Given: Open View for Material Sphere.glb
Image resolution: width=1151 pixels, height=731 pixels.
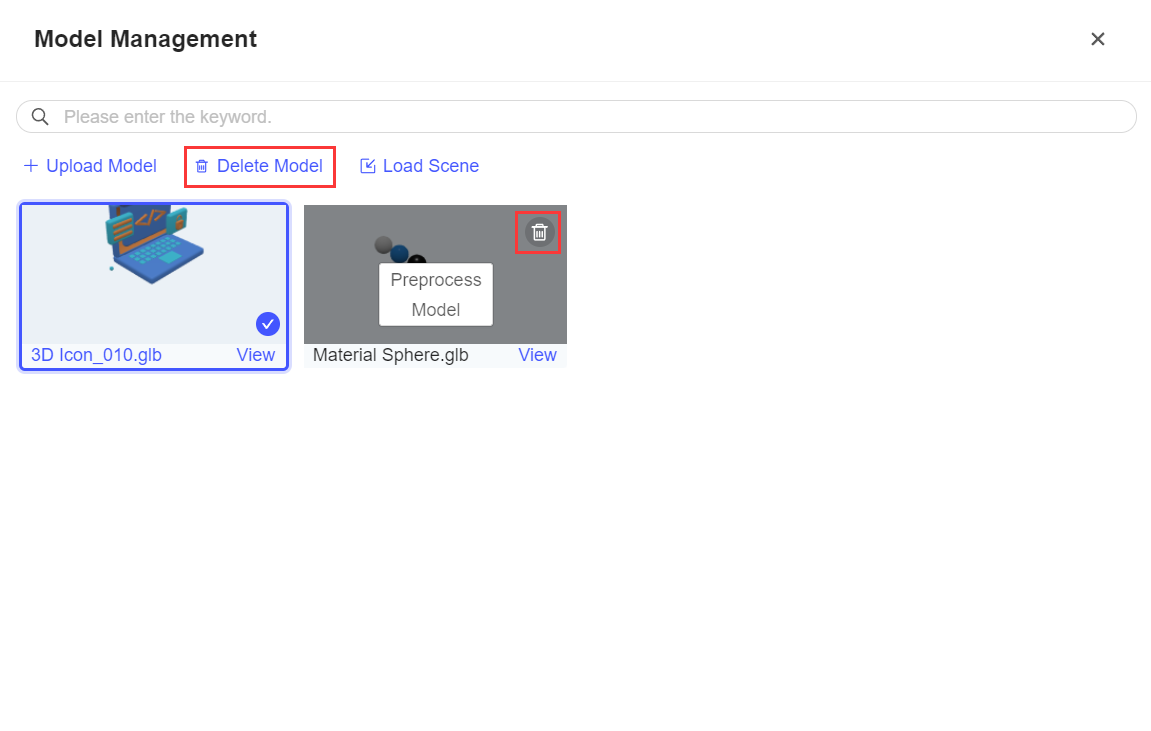Looking at the screenshot, I should [537, 354].
